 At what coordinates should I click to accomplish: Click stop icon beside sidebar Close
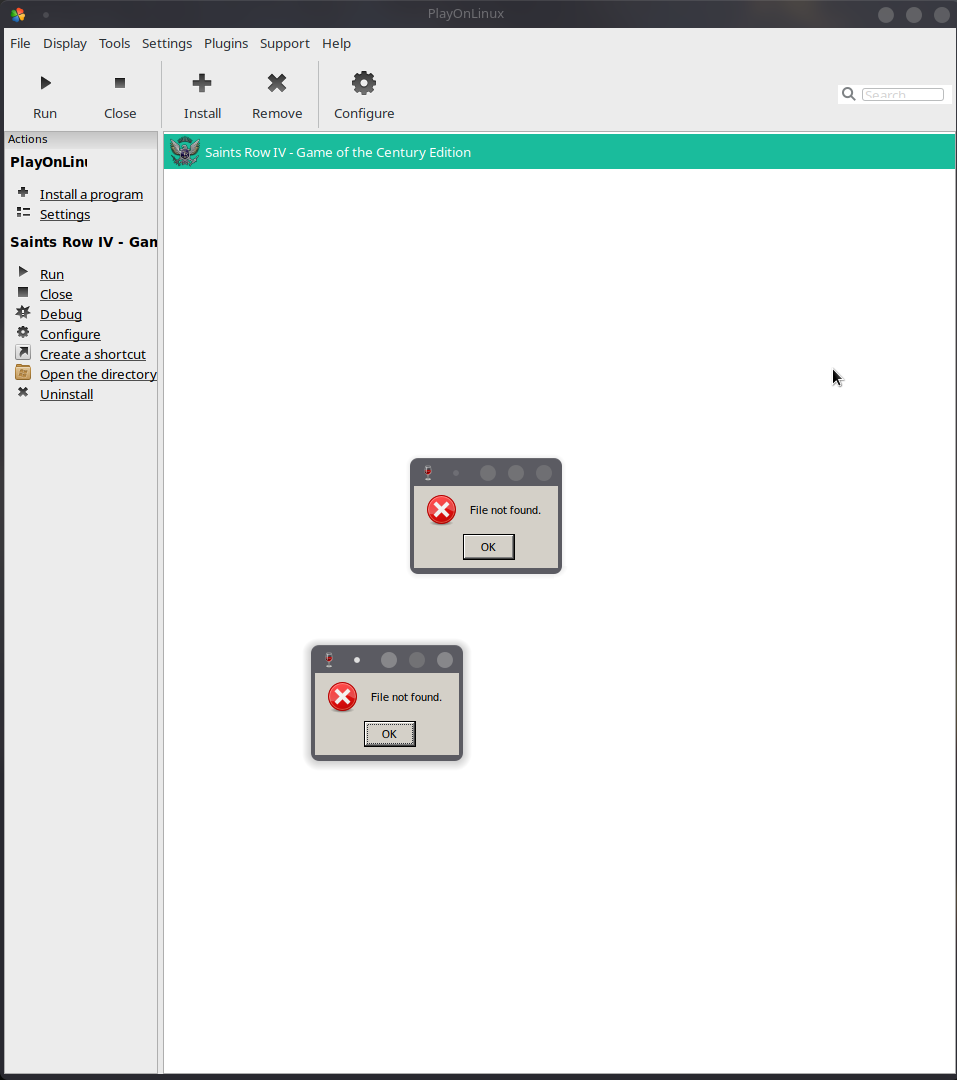click(x=23, y=292)
